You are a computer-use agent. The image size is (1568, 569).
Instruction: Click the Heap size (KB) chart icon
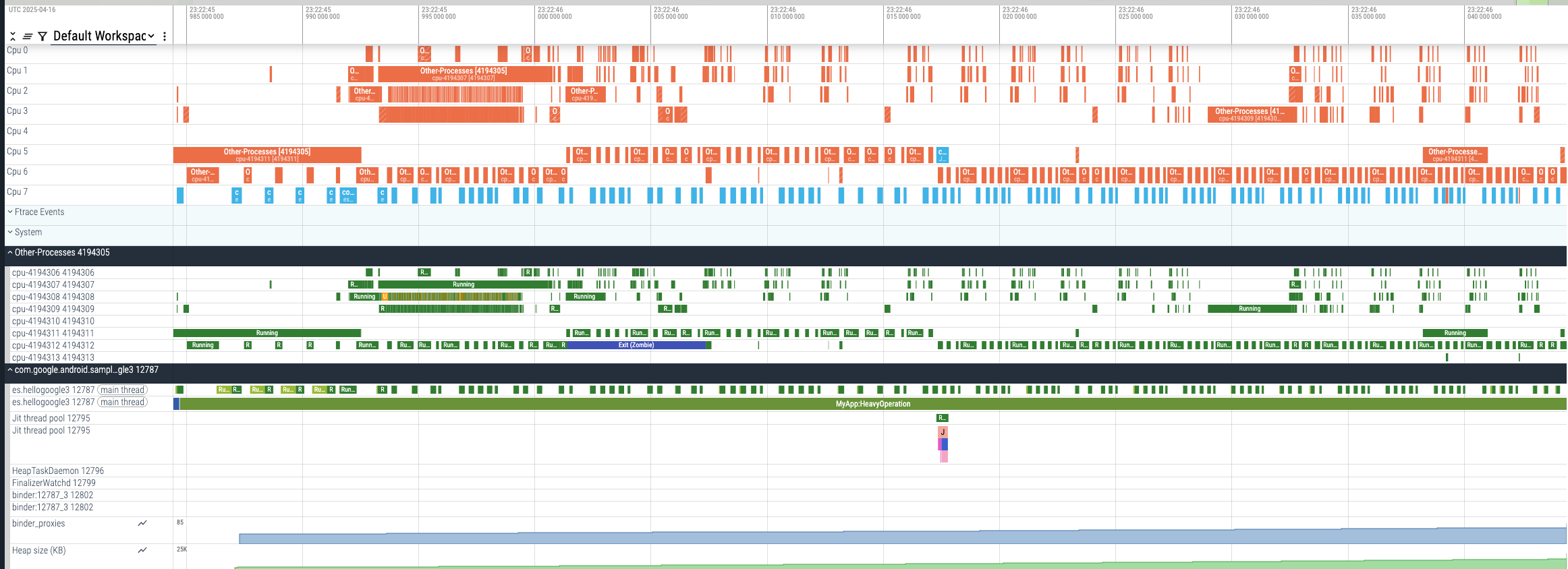(142, 550)
